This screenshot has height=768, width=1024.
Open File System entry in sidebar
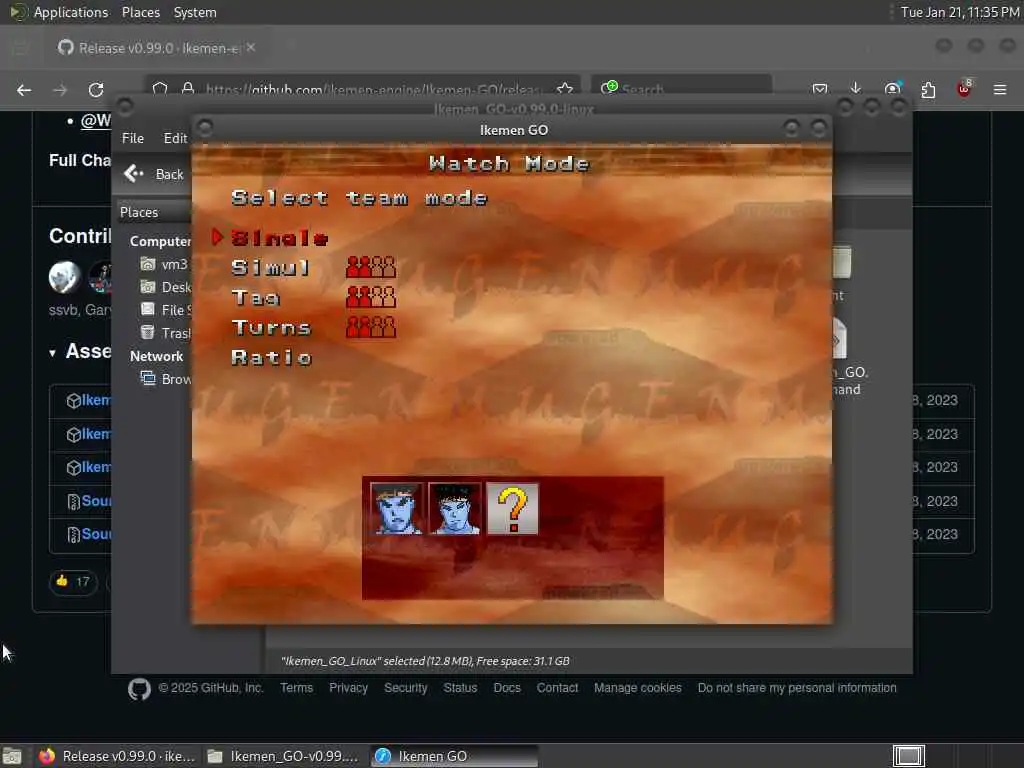tap(165, 310)
